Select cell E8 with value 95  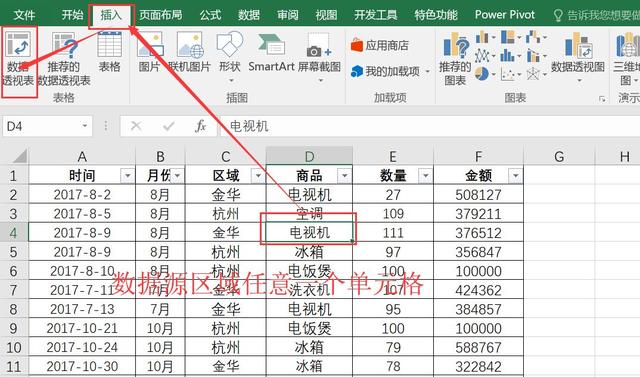tap(393, 309)
